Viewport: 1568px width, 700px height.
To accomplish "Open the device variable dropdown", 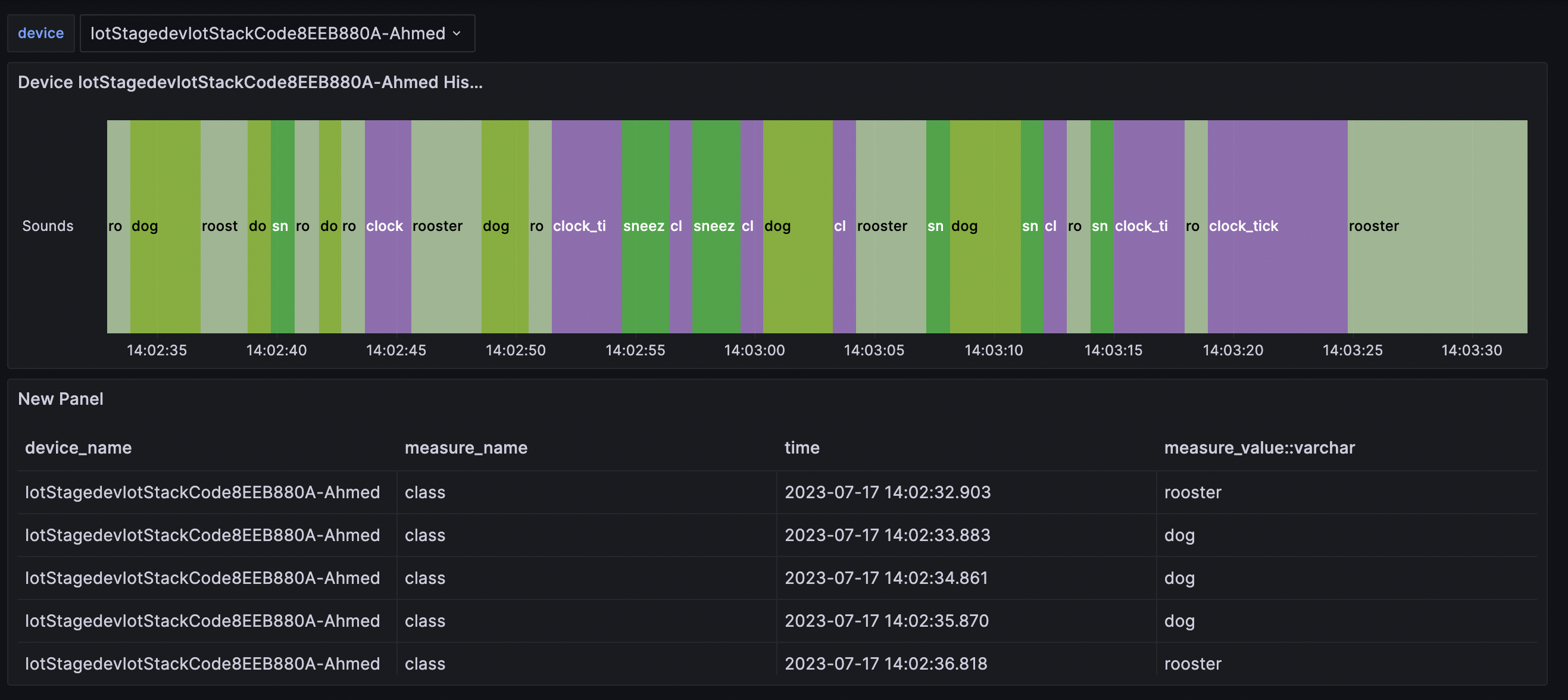I will (x=268, y=33).
